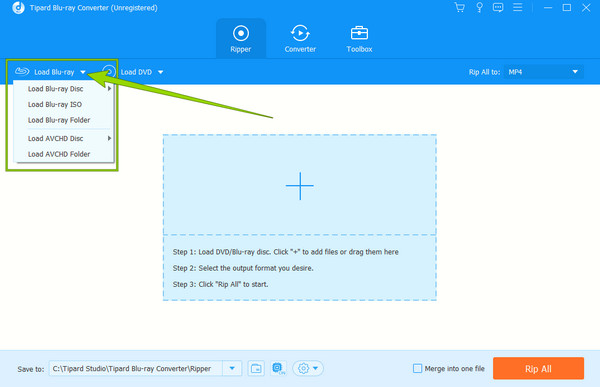Click the Step 3 instruction text
Image resolution: width=600 pixels, height=387 pixels.
pyautogui.click(x=220, y=284)
